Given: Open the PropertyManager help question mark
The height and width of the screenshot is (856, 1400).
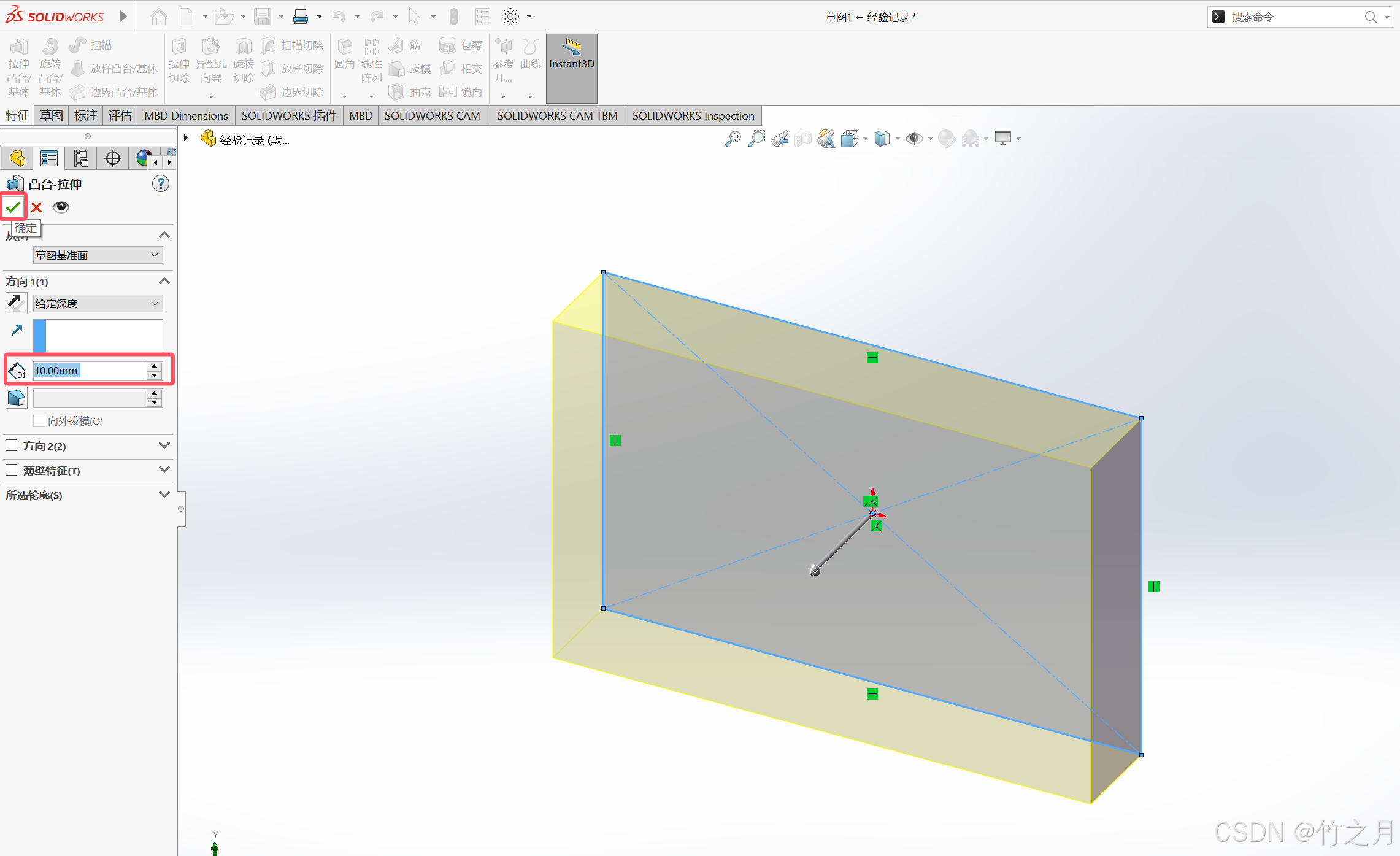Looking at the screenshot, I should point(160,183).
